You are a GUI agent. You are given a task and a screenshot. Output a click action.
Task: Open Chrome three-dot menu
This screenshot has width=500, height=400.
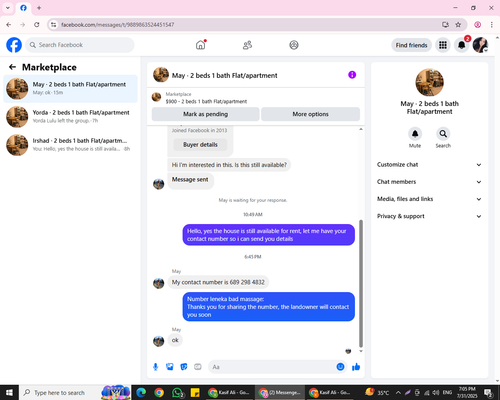[x=492, y=25]
